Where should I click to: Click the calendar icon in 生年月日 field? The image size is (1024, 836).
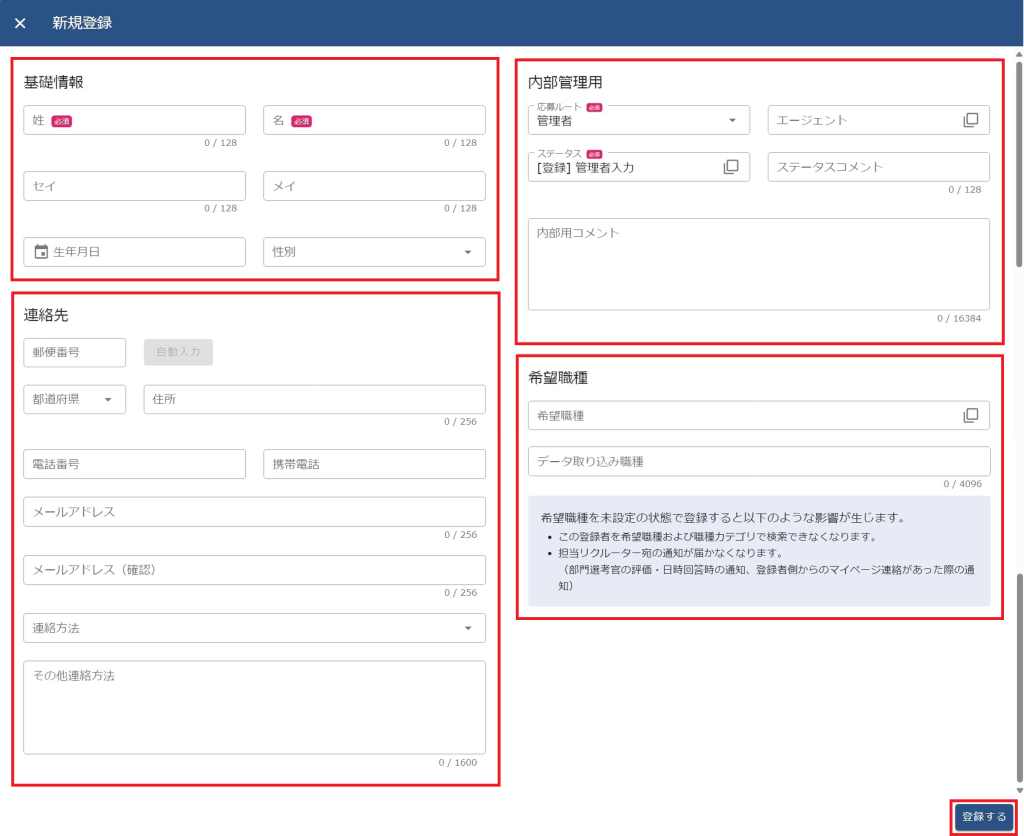pos(41,252)
